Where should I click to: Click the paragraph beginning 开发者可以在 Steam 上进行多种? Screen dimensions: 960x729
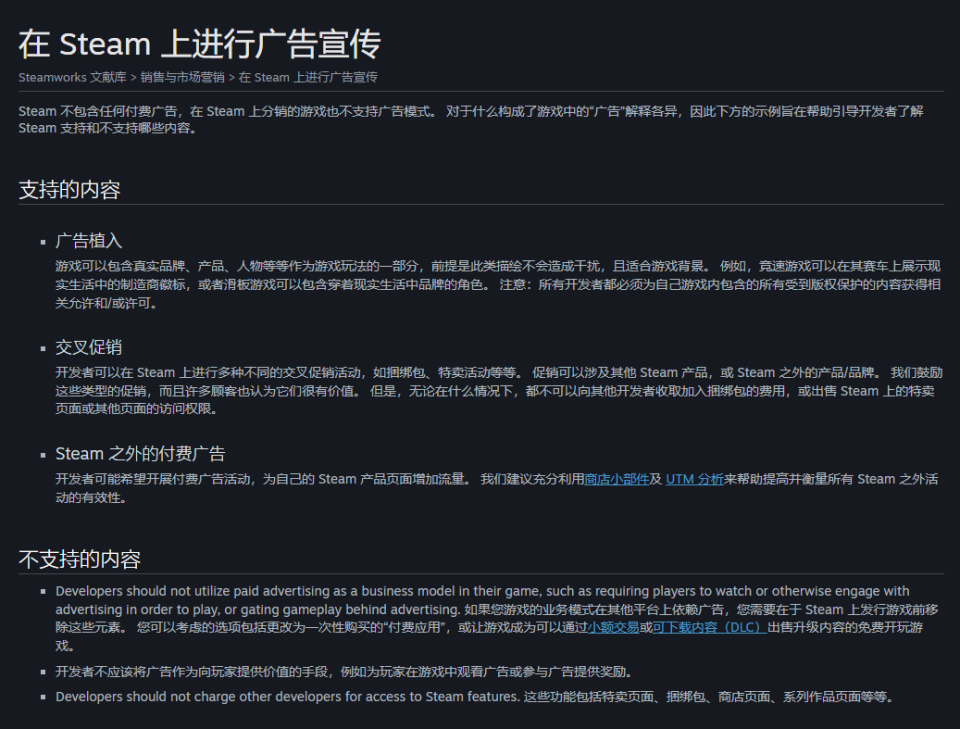click(498, 391)
